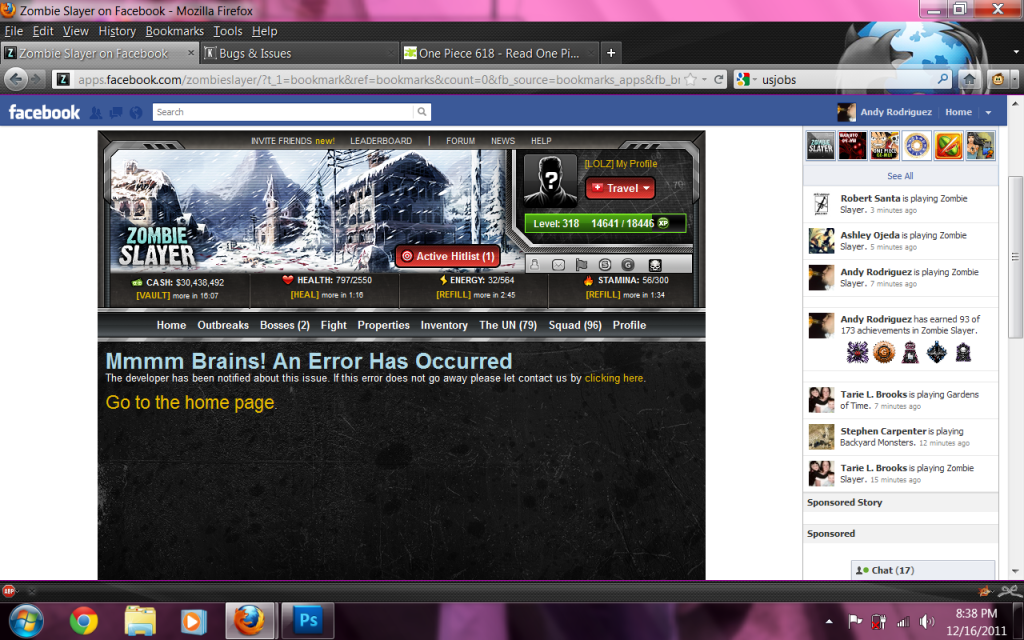This screenshot has height=640, width=1024.
Task: Open Windows Media Player from taskbar
Action: (193, 620)
